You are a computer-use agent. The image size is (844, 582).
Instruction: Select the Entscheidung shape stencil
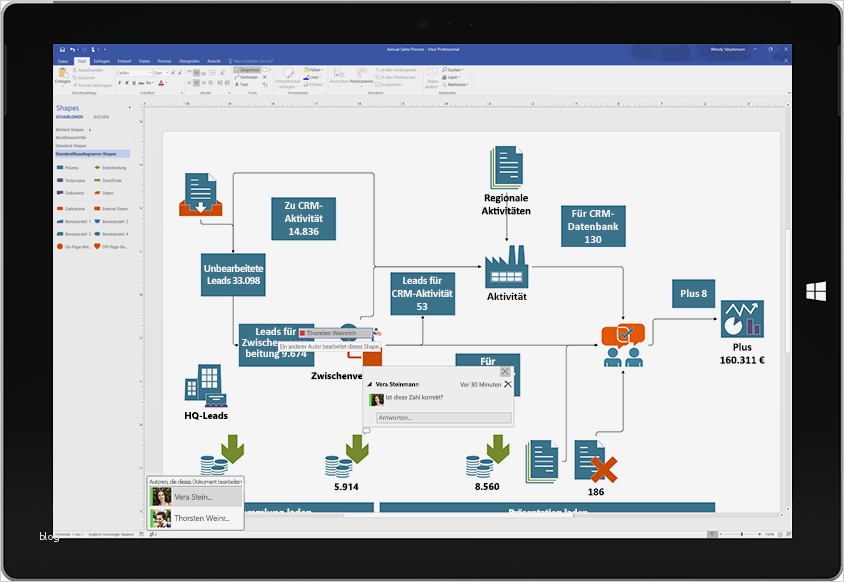[x=114, y=166]
